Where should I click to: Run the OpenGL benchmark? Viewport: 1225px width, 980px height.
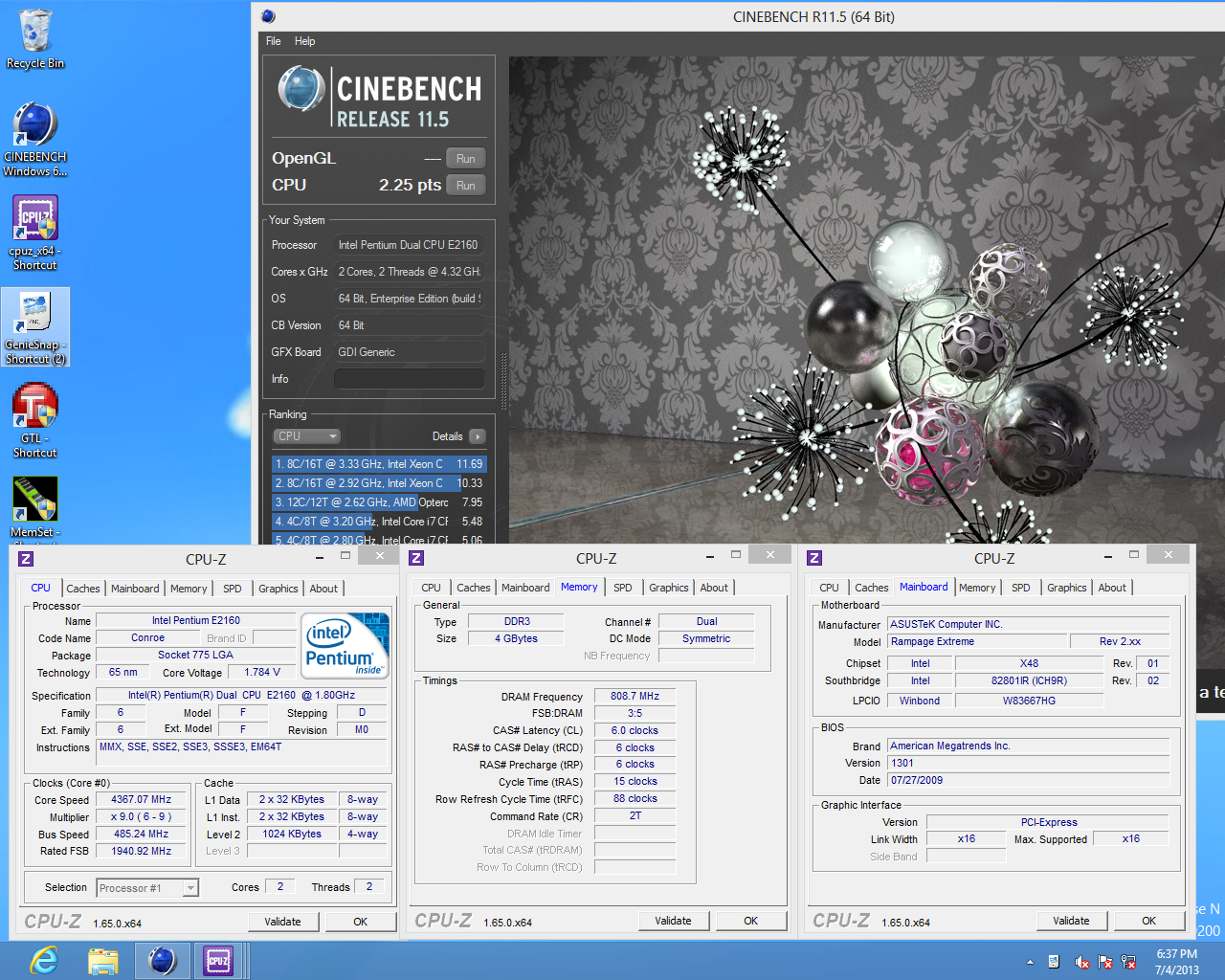[x=465, y=159]
